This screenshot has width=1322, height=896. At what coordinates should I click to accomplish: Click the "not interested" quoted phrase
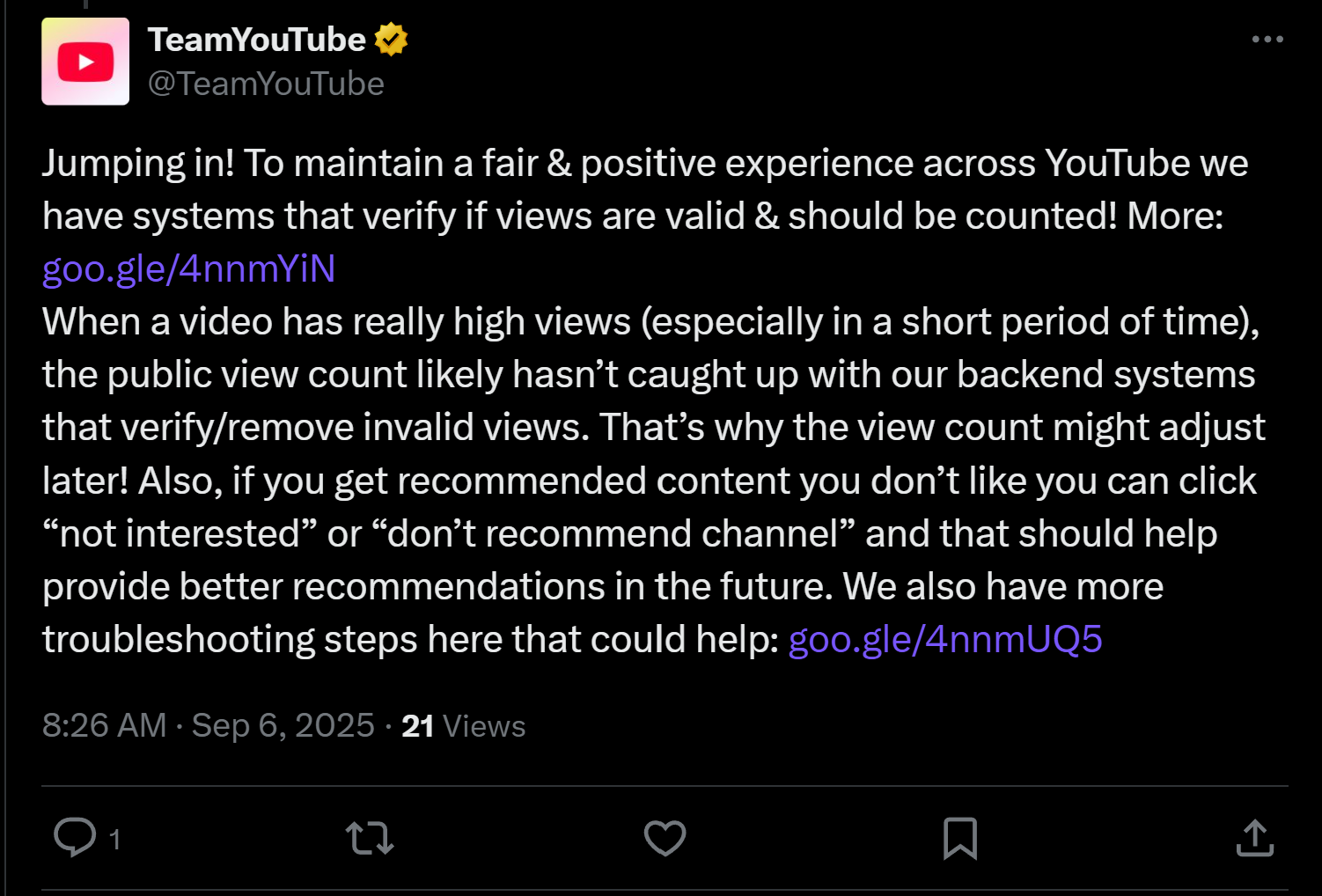click(180, 533)
